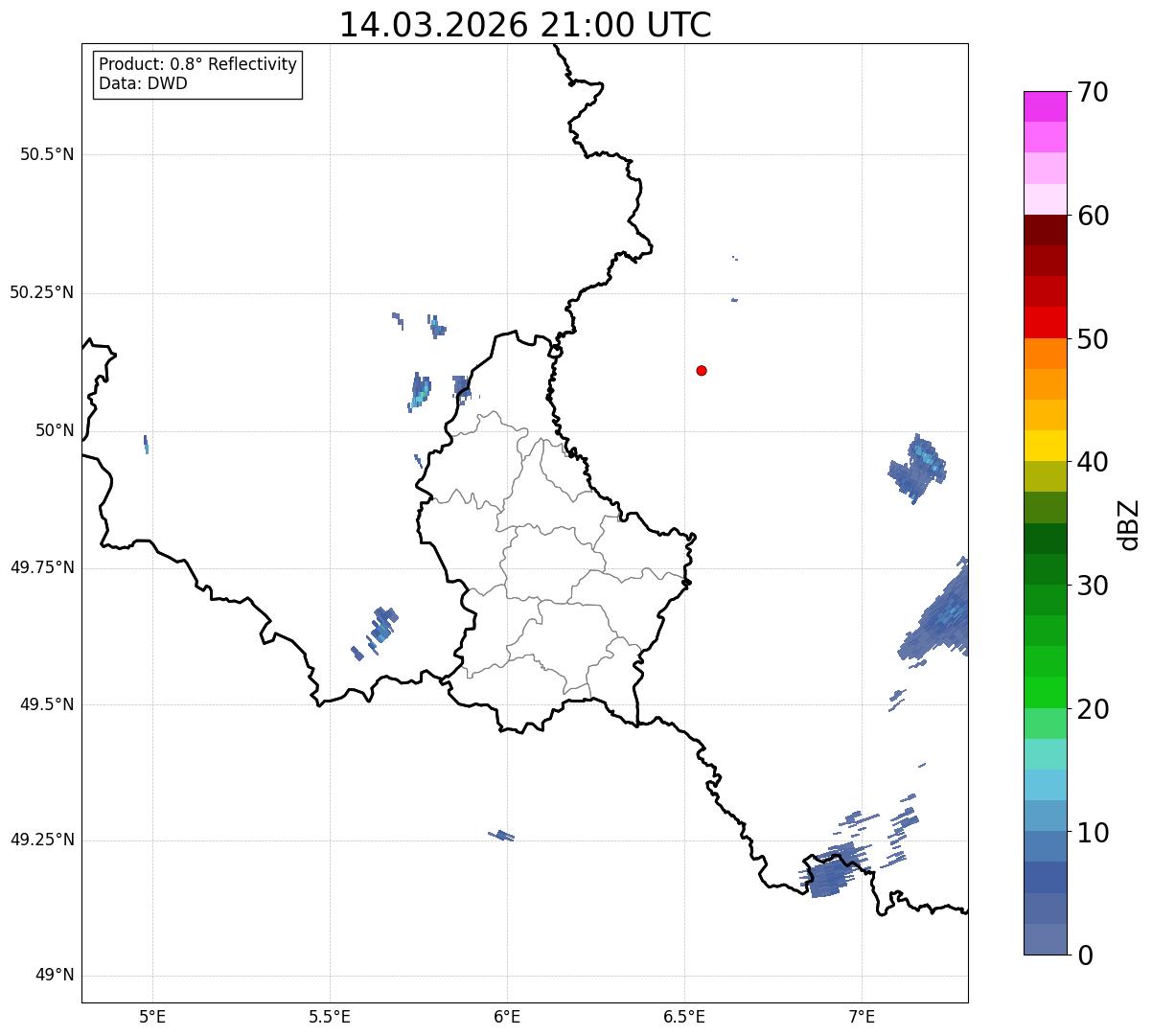Click the dark maroon colorbar segment below 60
This screenshot has width=1152, height=1036.
click(x=1045, y=230)
